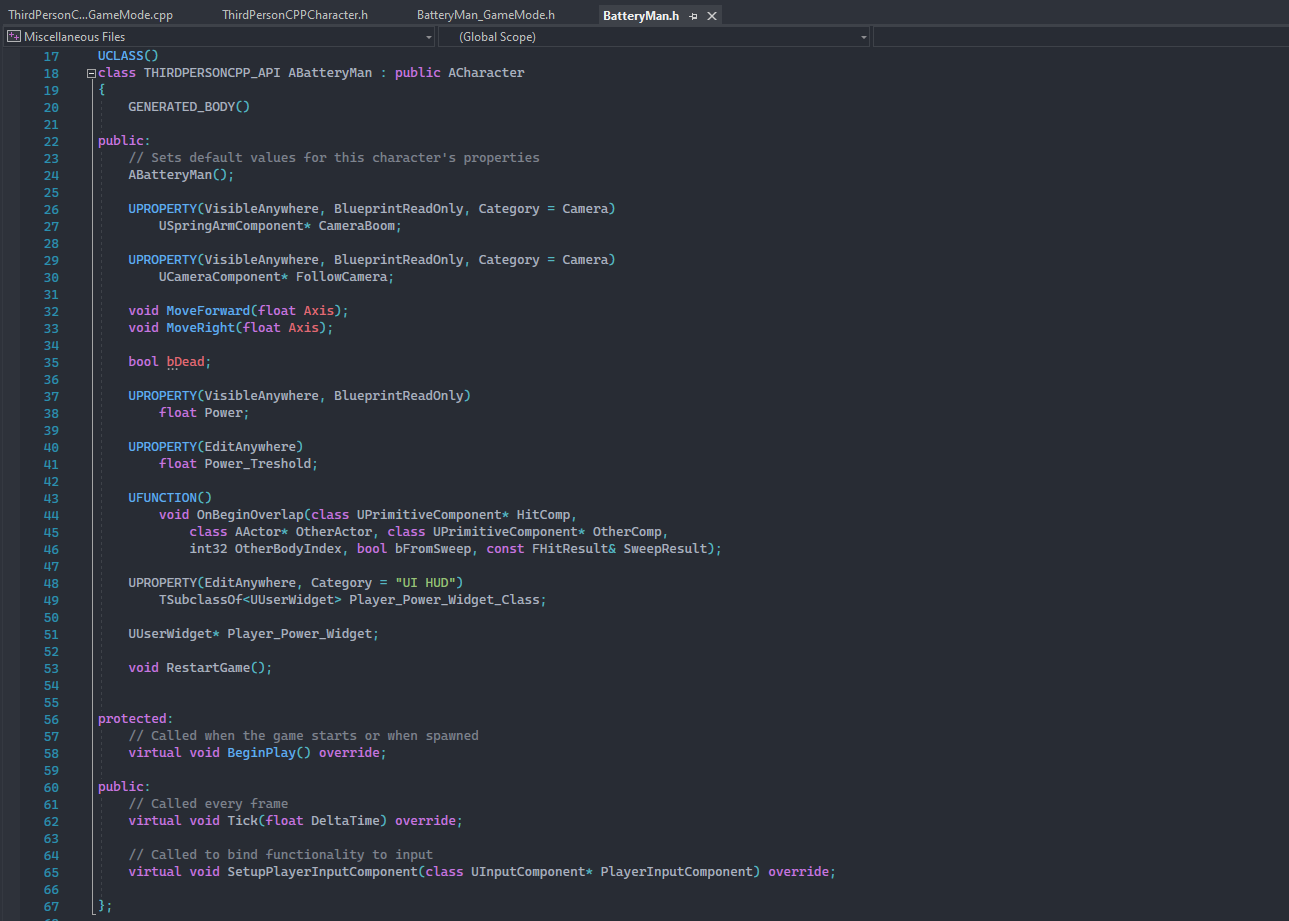Click the OtherBodyIndex parameter name
1289x921 pixels.
288,549
